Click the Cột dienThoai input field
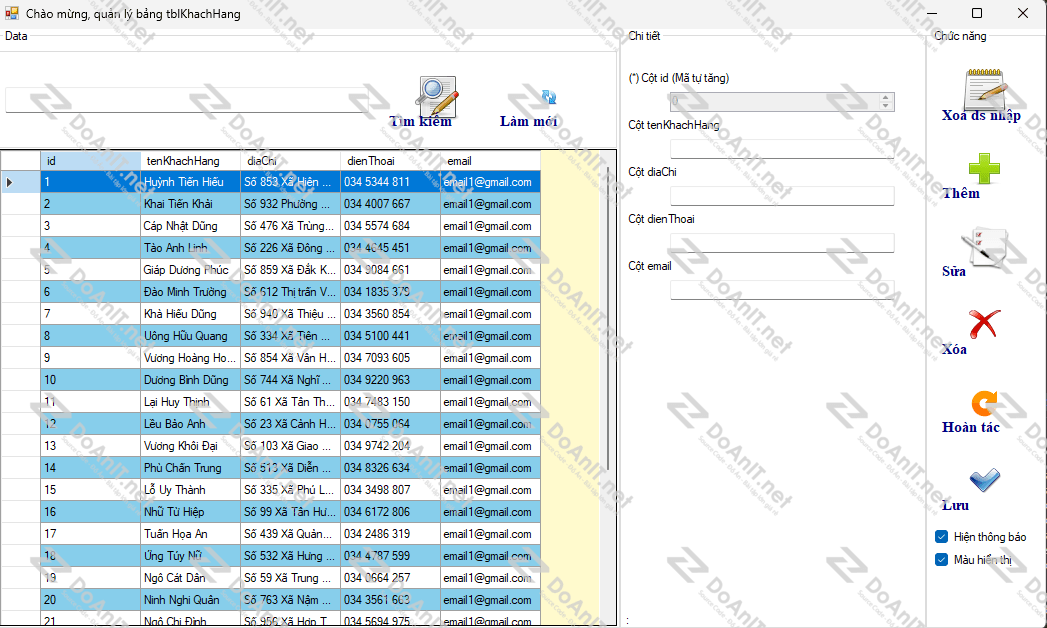 pos(782,243)
